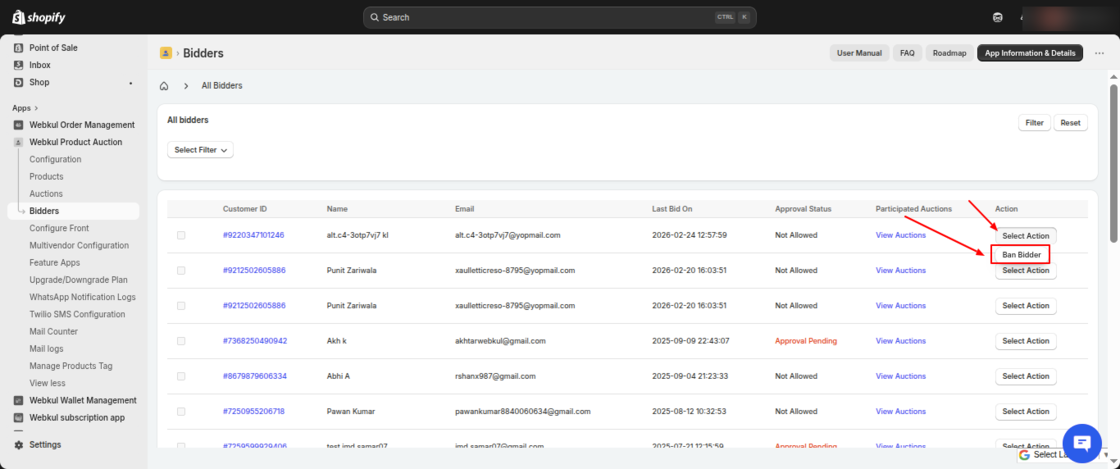Collapse the sidebar submenu with View less

[x=47, y=383]
